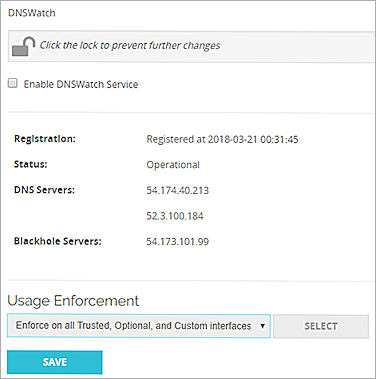Image resolution: width=376 pixels, height=379 pixels.
Task: Save the DNSWatch settings
Action: point(55,362)
